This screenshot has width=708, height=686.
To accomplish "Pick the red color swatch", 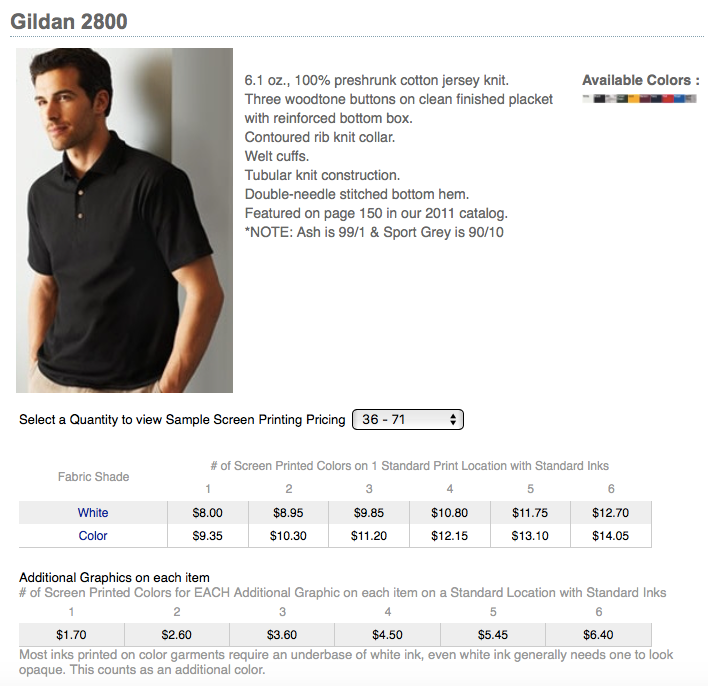I will click(668, 98).
